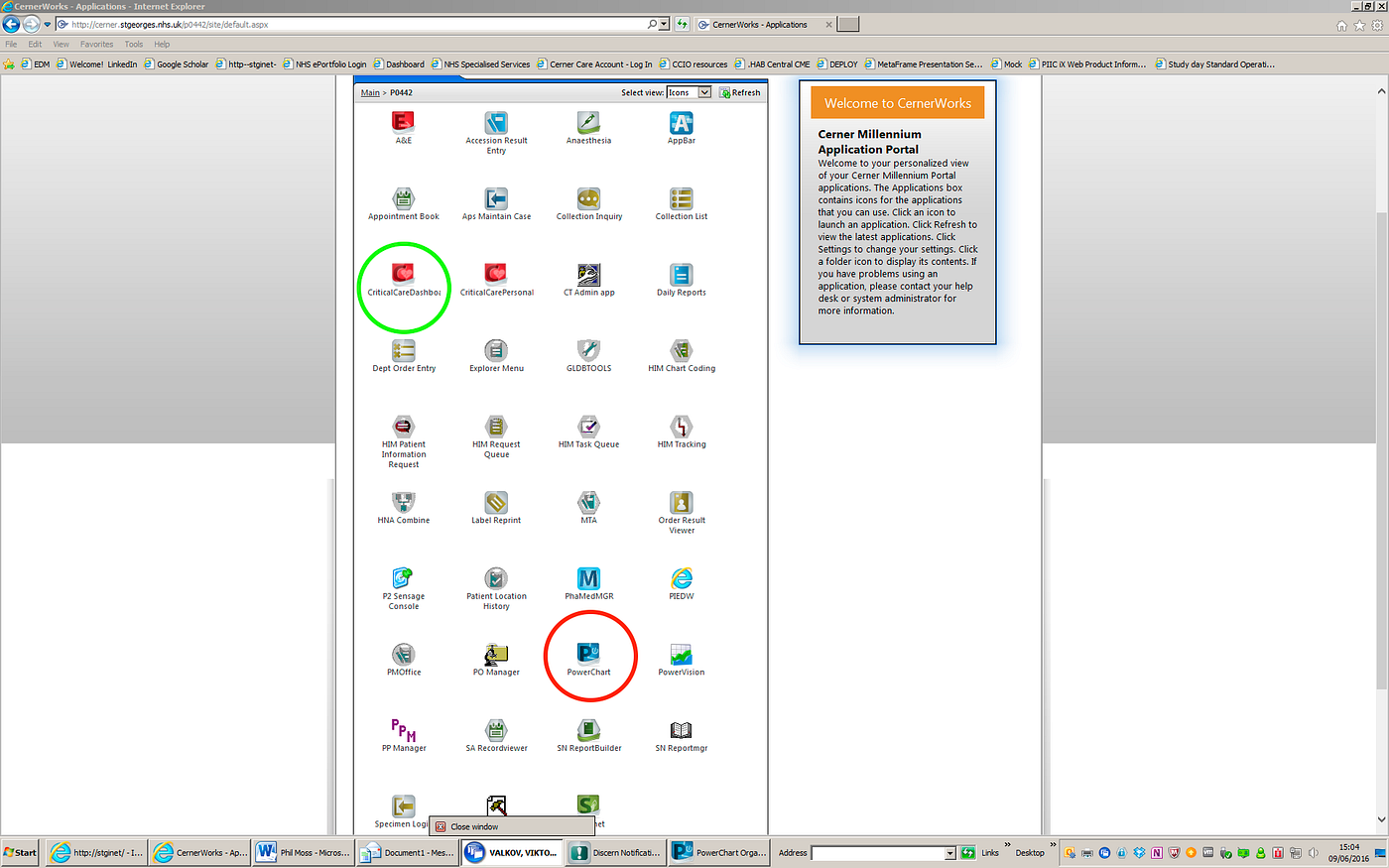Launch the PIEDW app icon

pos(682,578)
